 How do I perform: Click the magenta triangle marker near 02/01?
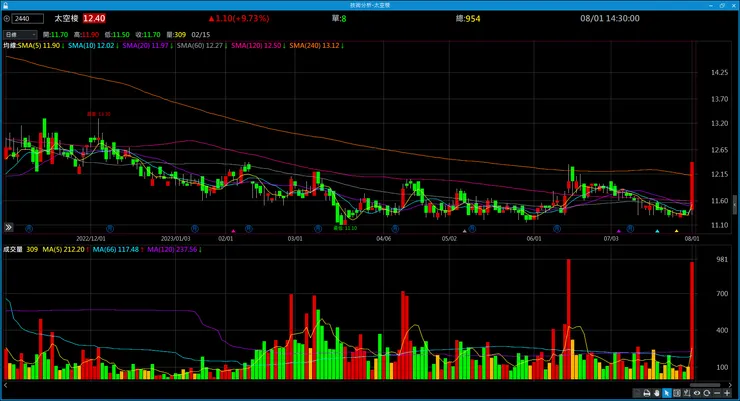coord(233,231)
